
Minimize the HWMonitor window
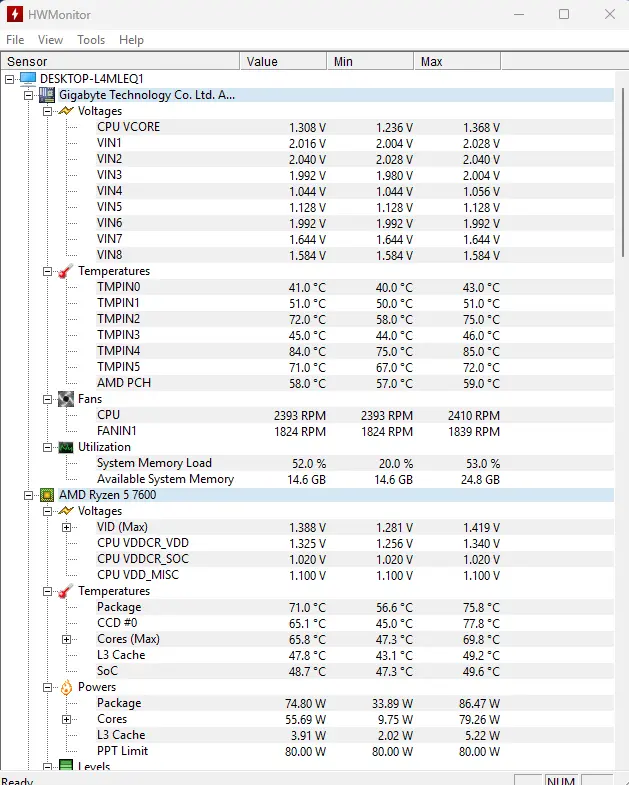[x=519, y=14]
